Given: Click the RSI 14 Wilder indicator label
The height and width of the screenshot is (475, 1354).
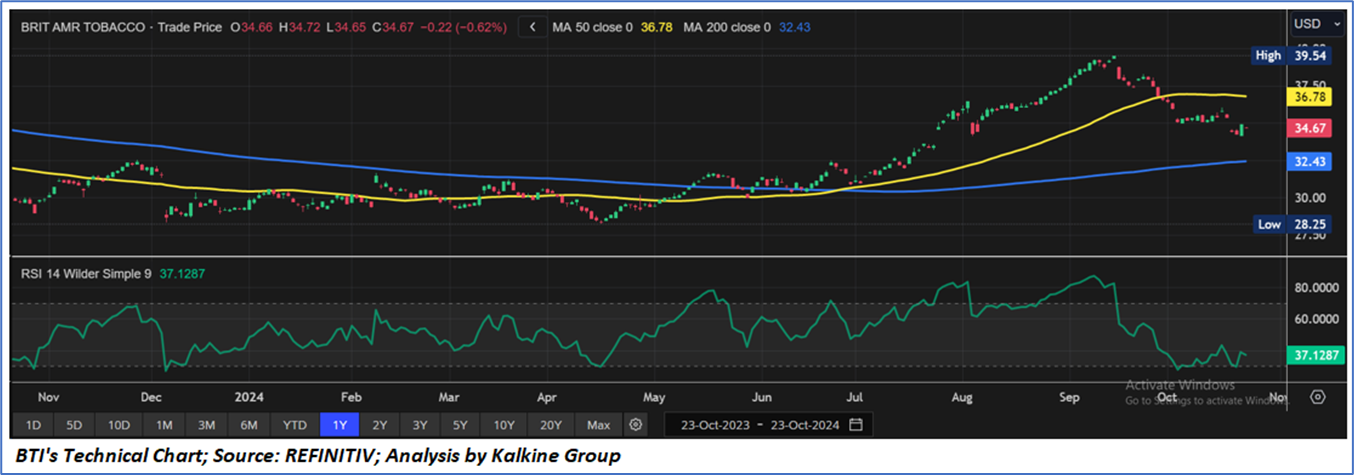Looking at the screenshot, I should pos(86,272).
